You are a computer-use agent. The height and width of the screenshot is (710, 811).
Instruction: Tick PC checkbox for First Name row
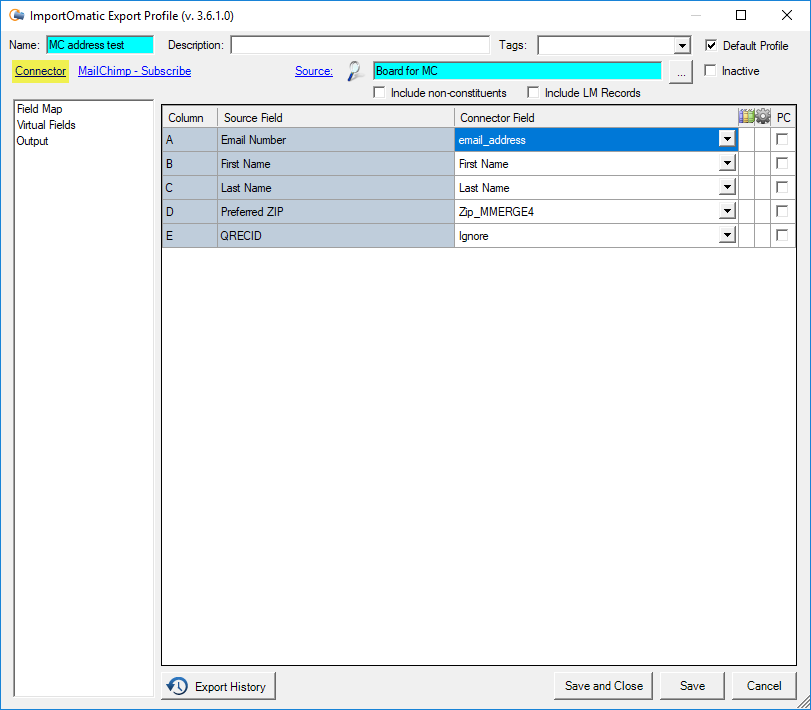(782, 163)
